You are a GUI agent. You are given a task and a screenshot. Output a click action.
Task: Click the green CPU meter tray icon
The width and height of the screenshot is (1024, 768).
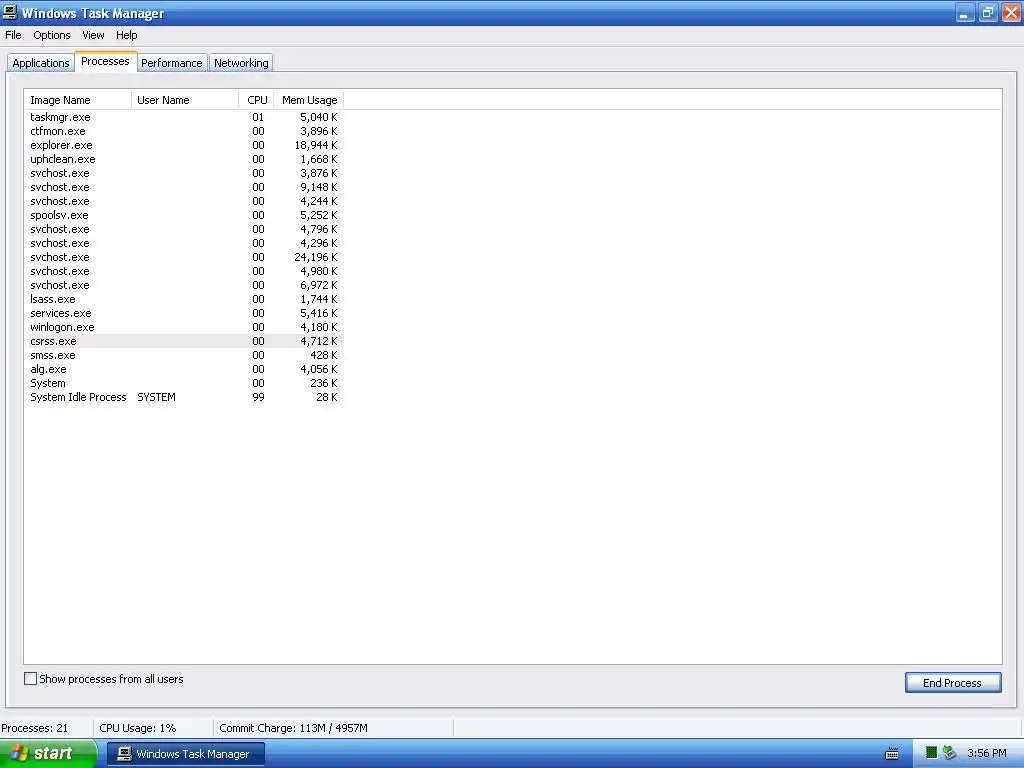click(x=931, y=753)
